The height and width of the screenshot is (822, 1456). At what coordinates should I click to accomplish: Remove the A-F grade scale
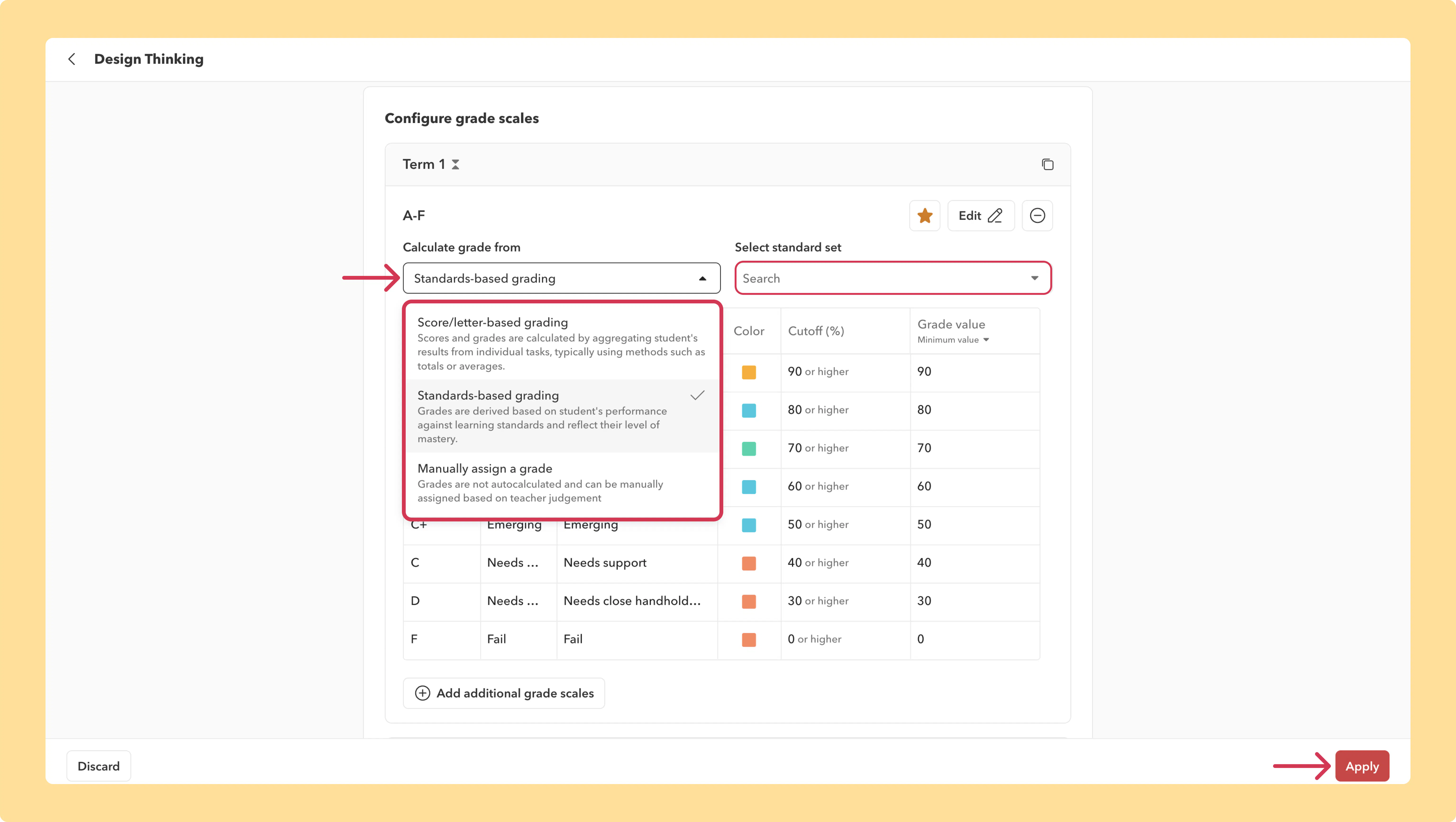point(1037,215)
